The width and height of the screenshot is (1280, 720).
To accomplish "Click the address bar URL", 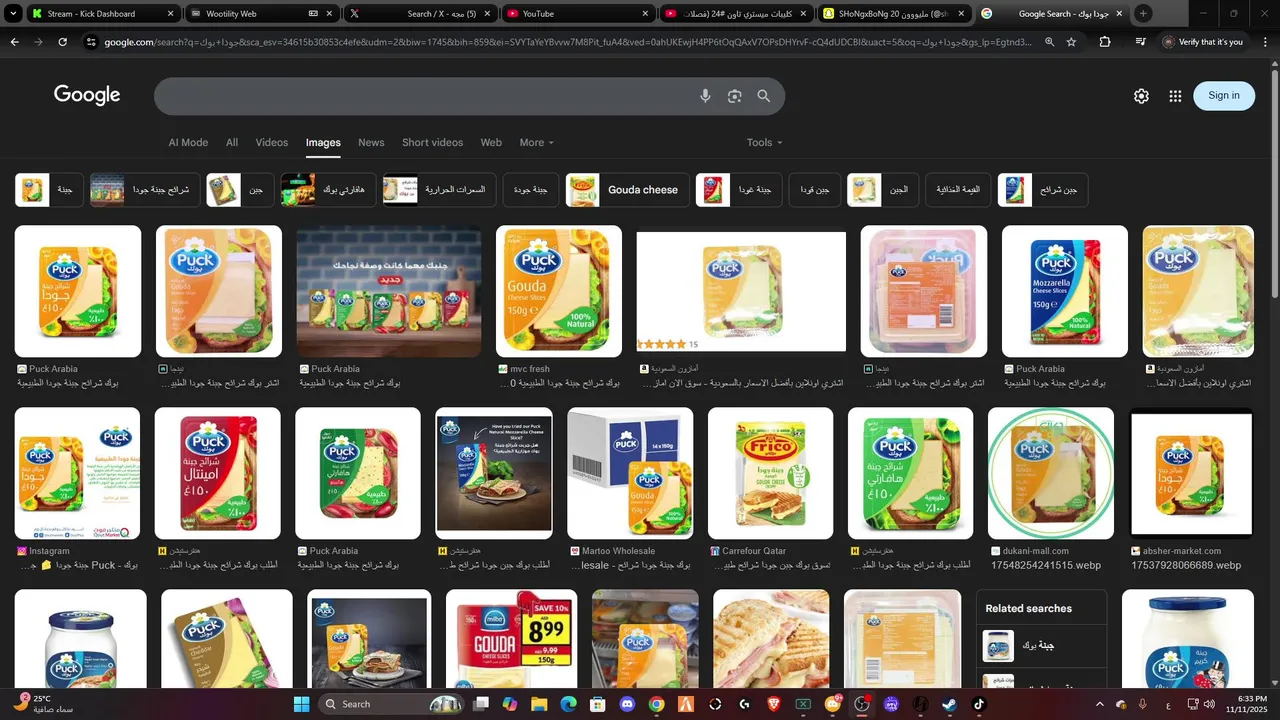I will click(568, 42).
